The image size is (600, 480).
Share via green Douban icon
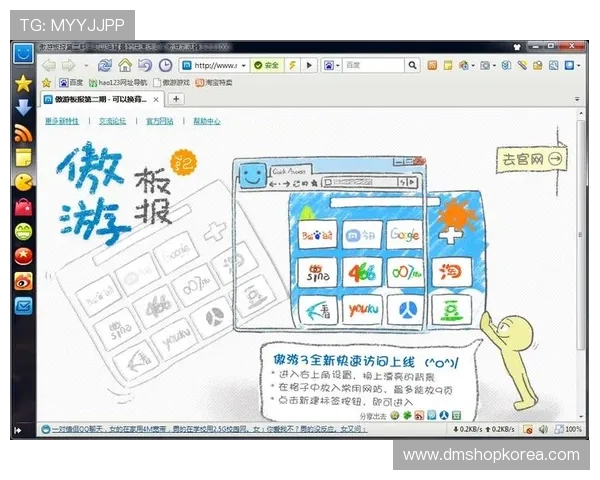click(x=456, y=415)
